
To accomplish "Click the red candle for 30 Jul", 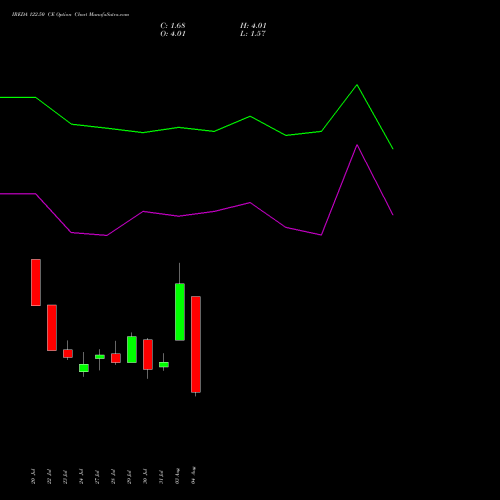I will [x=148, y=354].
